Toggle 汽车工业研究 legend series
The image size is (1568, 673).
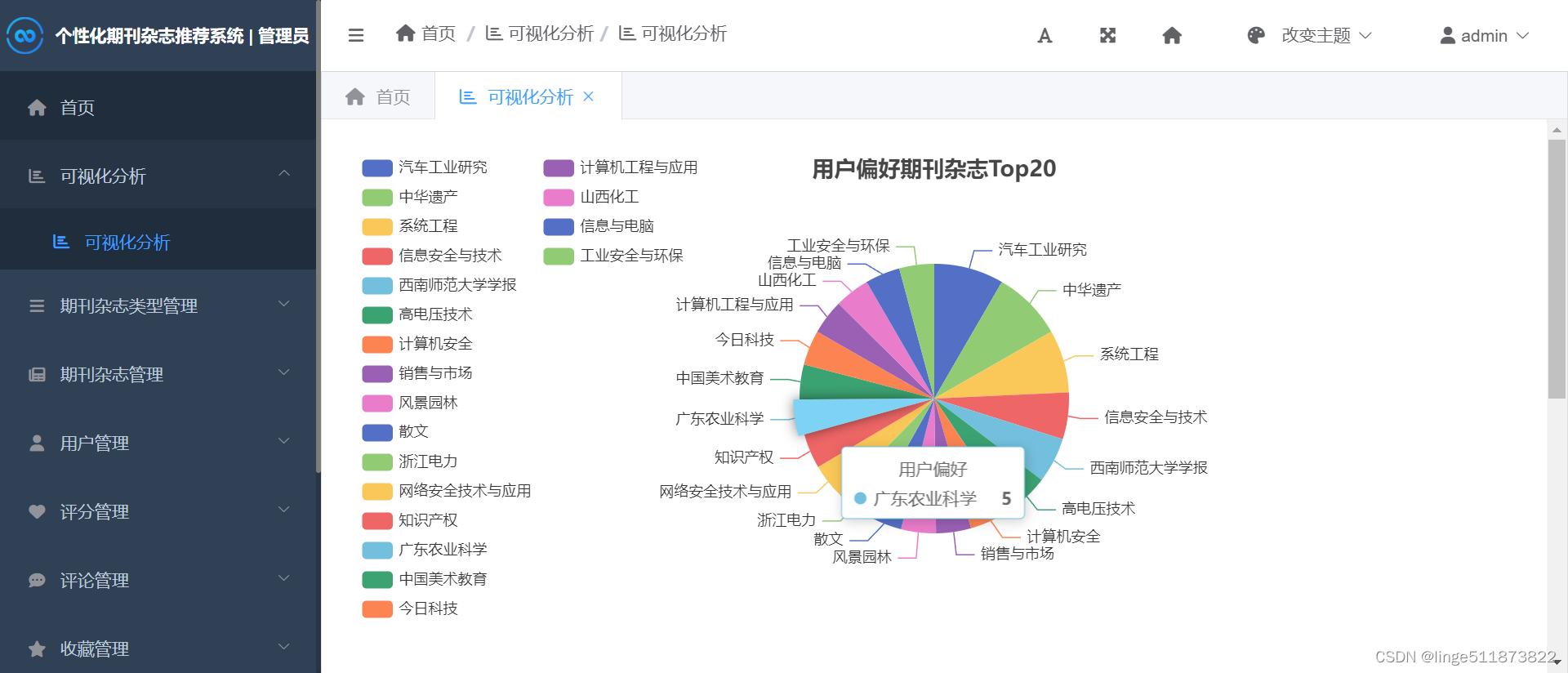pos(425,167)
